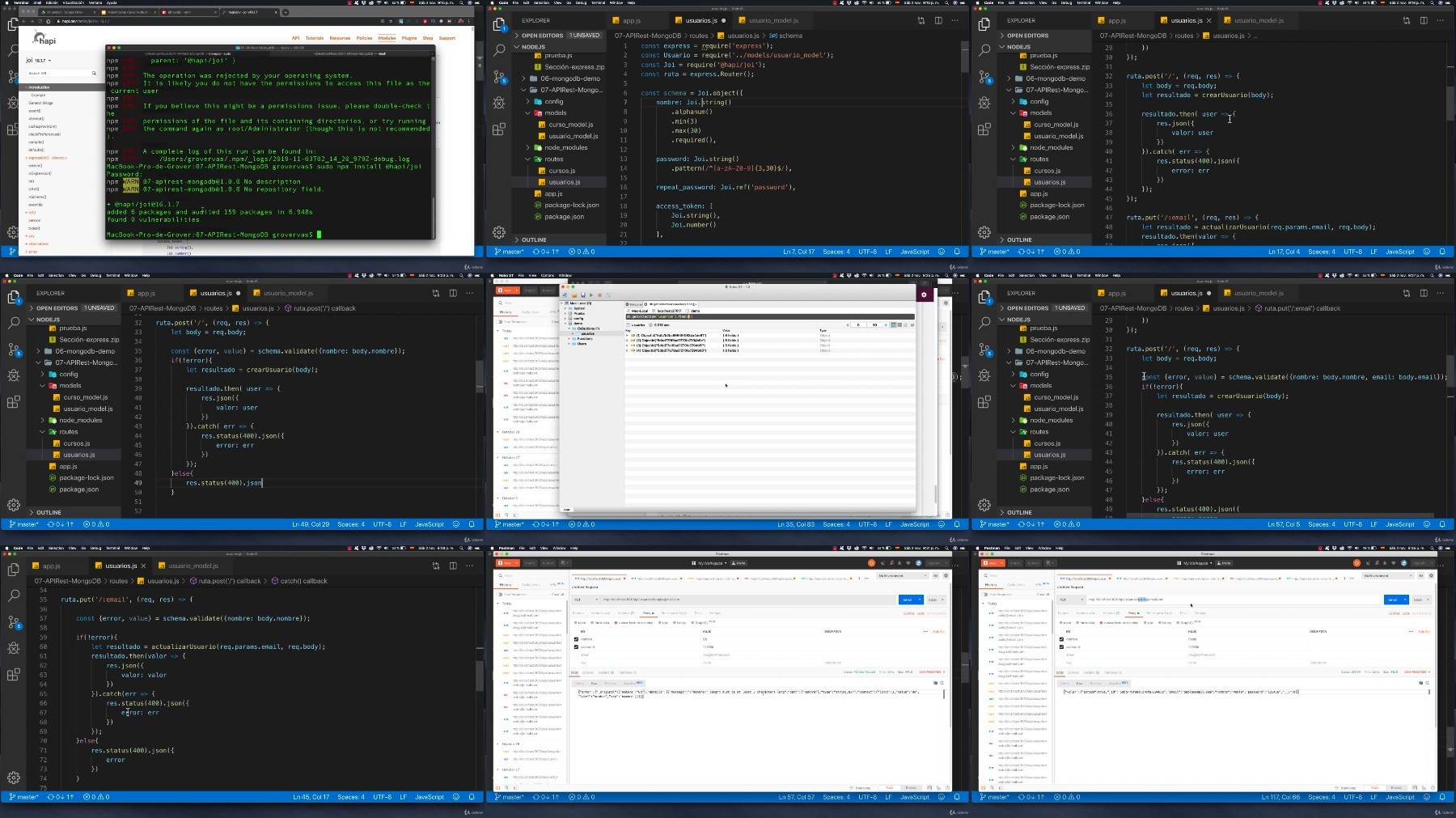Click environment eye icon in Postman above 'Ln 57, Col 57'
The height and width of the screenshot is (818, 1456).
point(935,575)
